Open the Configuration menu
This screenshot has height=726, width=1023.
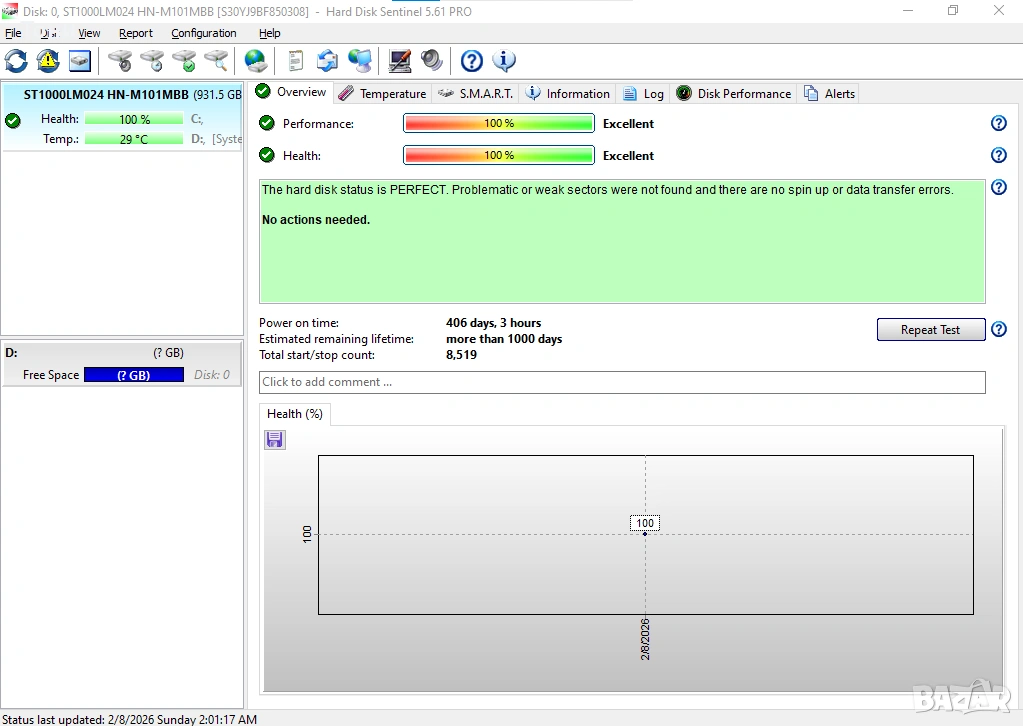click(203, 33)
